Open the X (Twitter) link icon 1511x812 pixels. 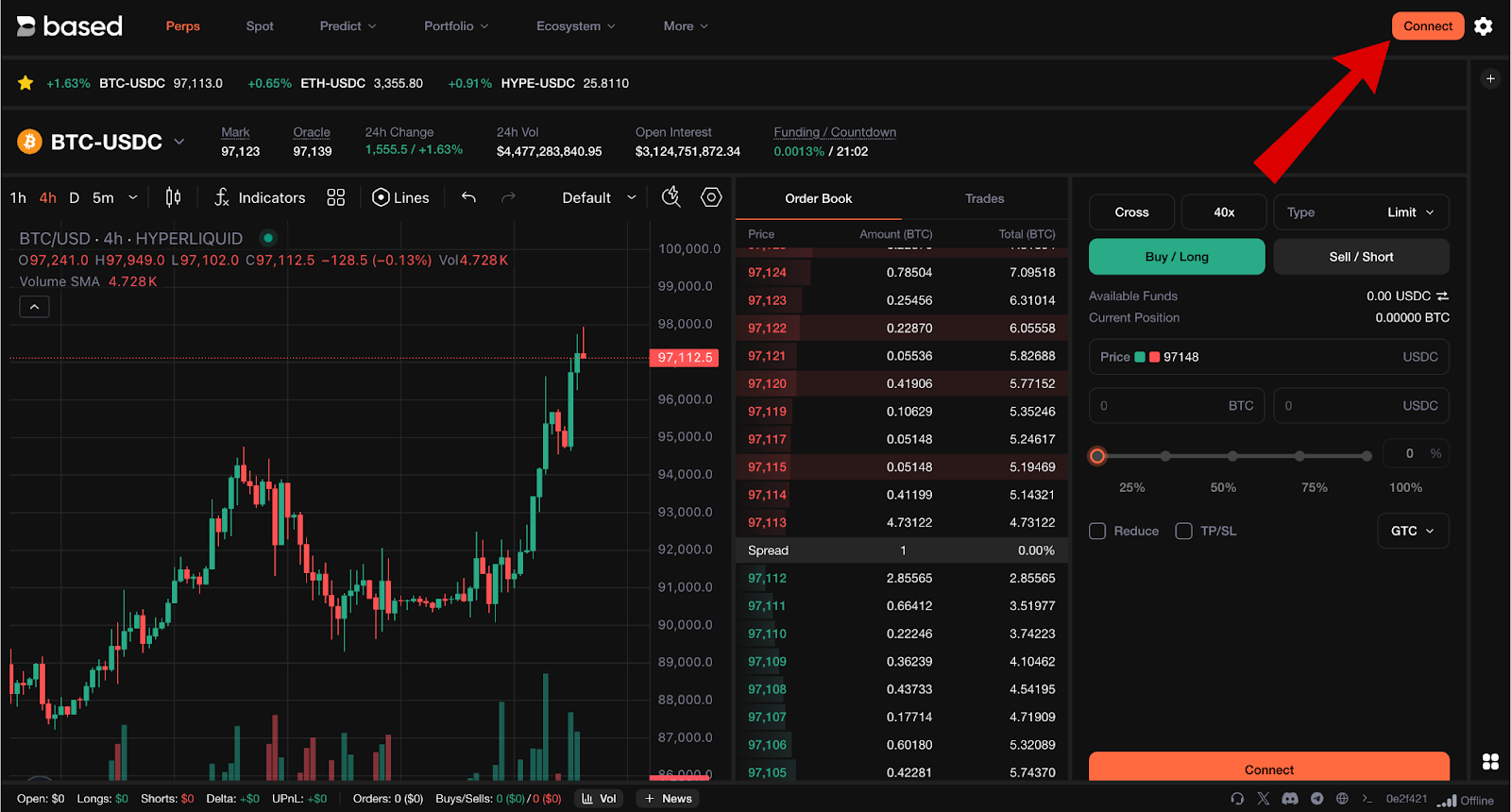coord(1264,799)
